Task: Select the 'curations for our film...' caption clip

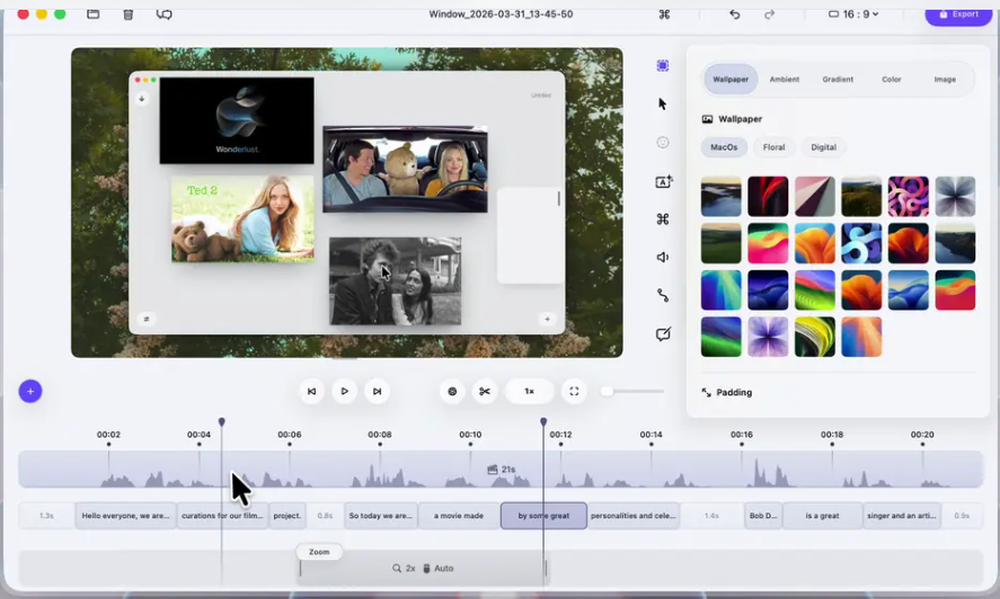Action: 223,515
